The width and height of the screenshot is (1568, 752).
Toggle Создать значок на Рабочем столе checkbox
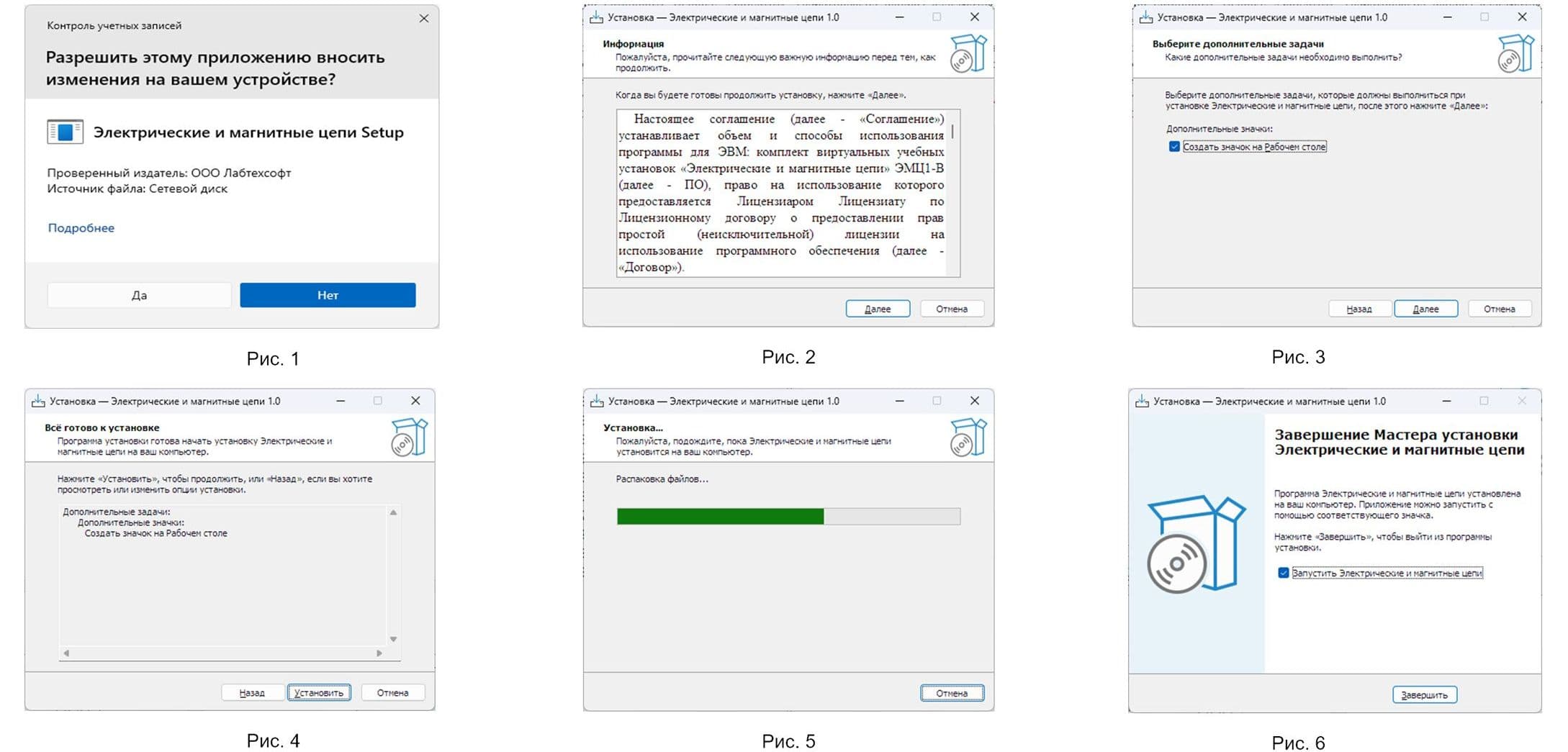pos(1174,147)
